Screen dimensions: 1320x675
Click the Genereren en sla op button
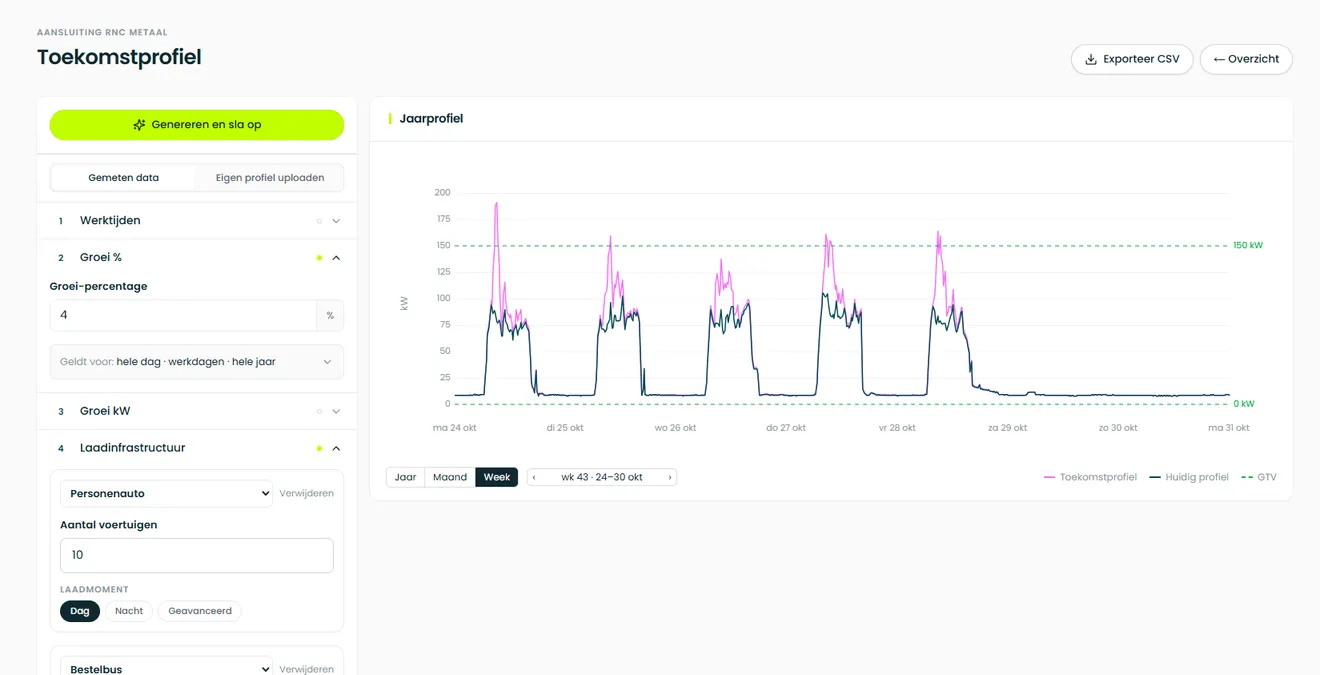tap(197, 125)
